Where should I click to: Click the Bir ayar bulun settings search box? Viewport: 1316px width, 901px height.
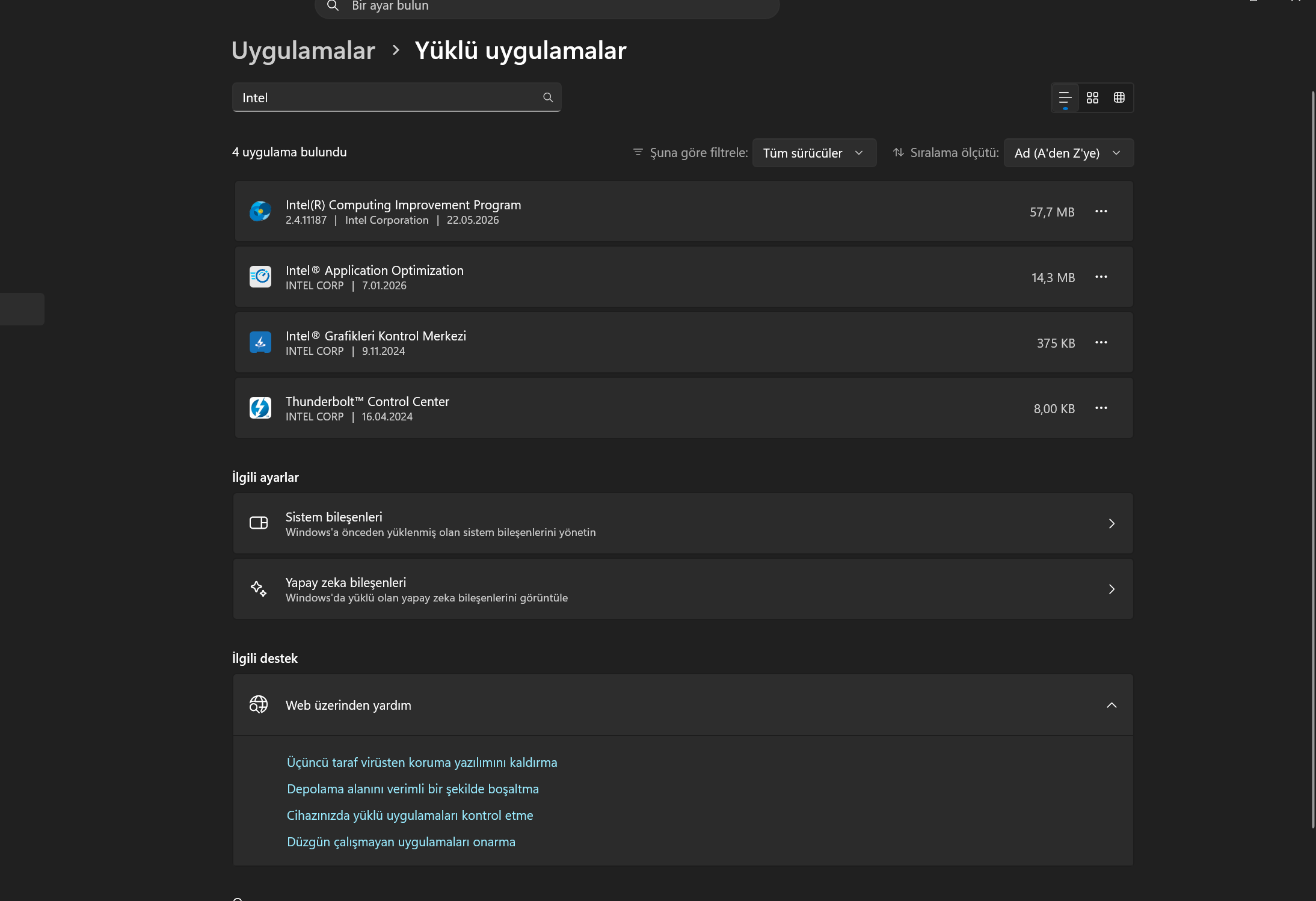(547, 7)
